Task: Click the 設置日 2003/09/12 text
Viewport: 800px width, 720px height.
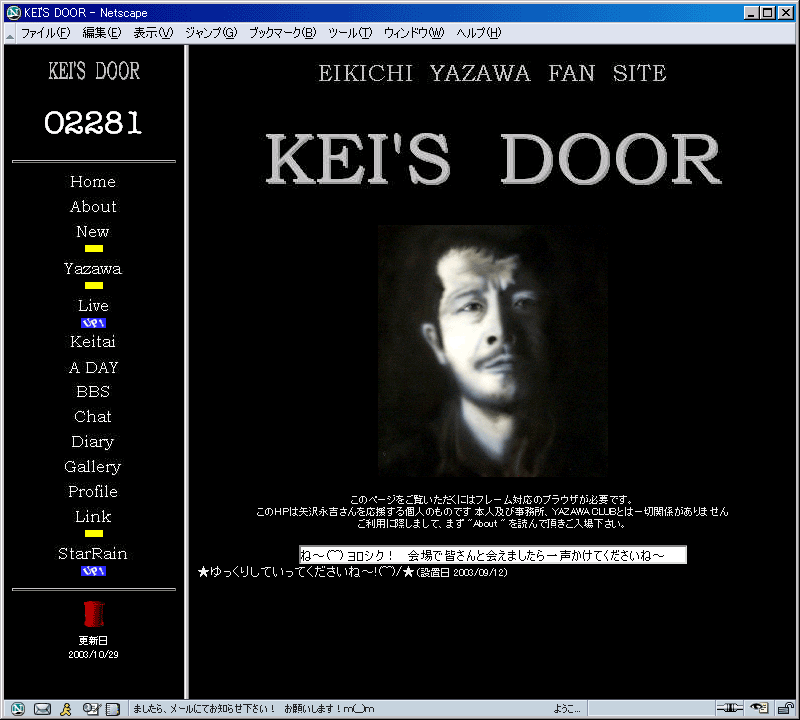Action: [x=462, y=573]
